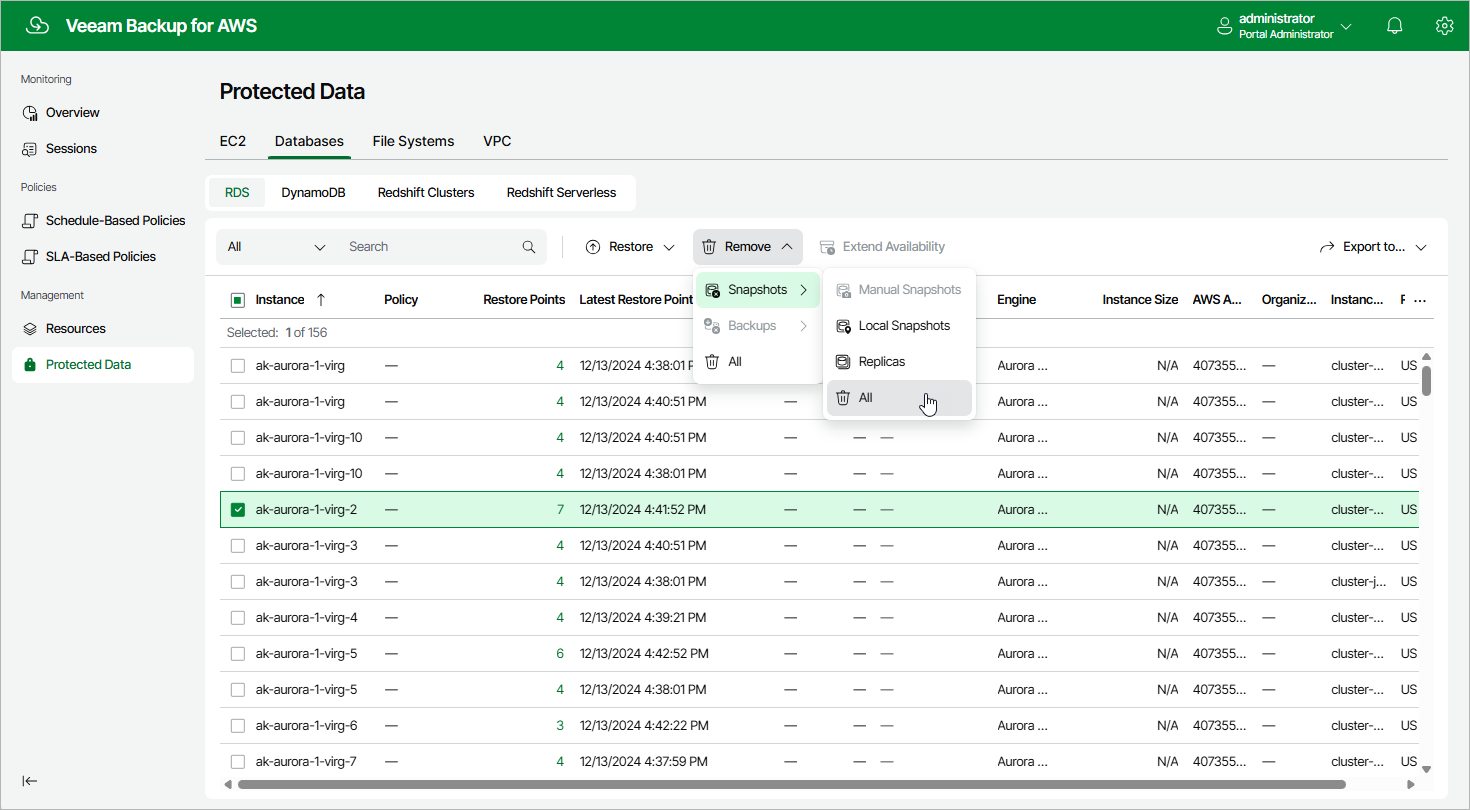Open the All filter dropdown
1470x810 pixels.
(x=277, y=247)
